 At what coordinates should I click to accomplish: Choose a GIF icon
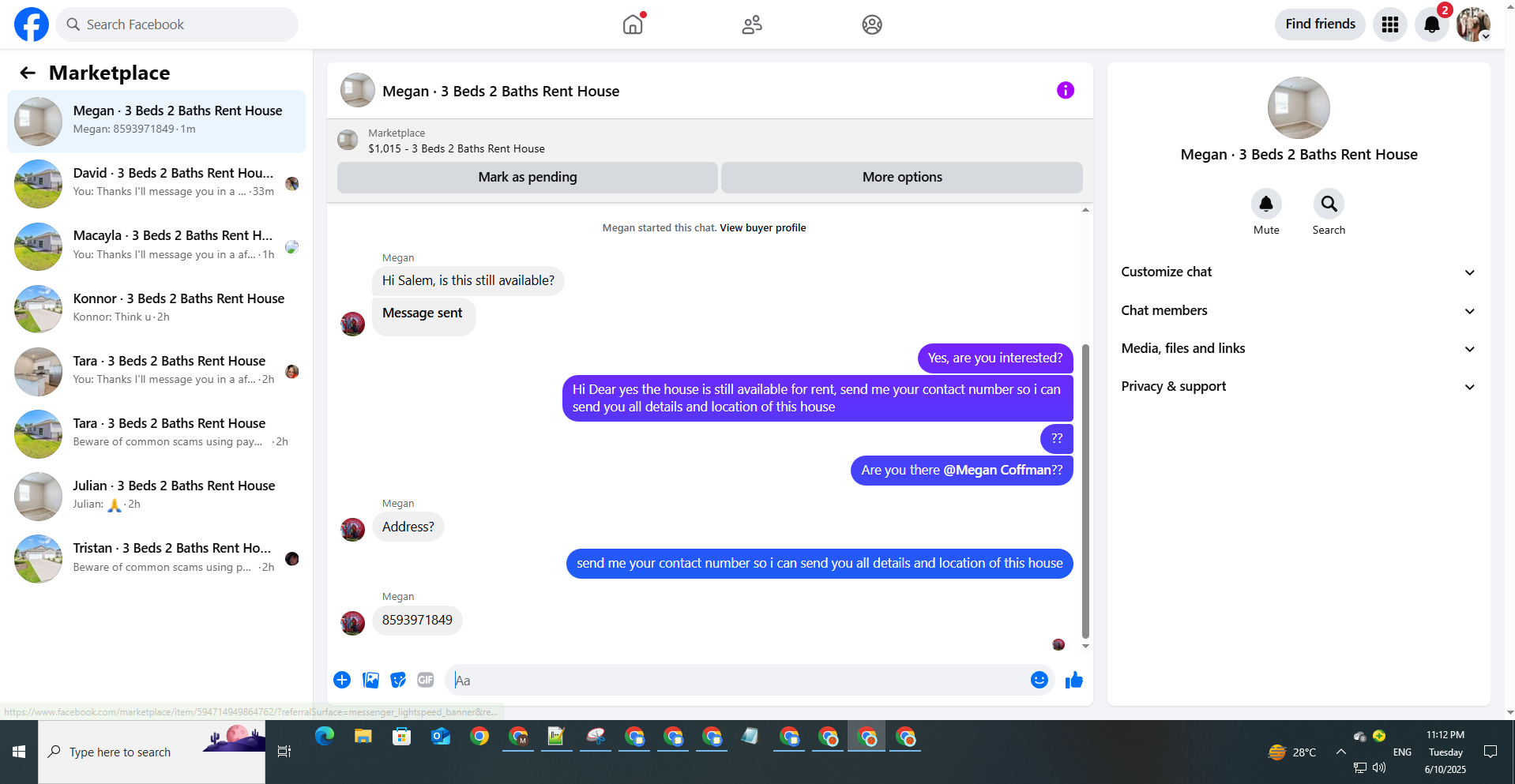pyautogui.click(x=426, y=680)
